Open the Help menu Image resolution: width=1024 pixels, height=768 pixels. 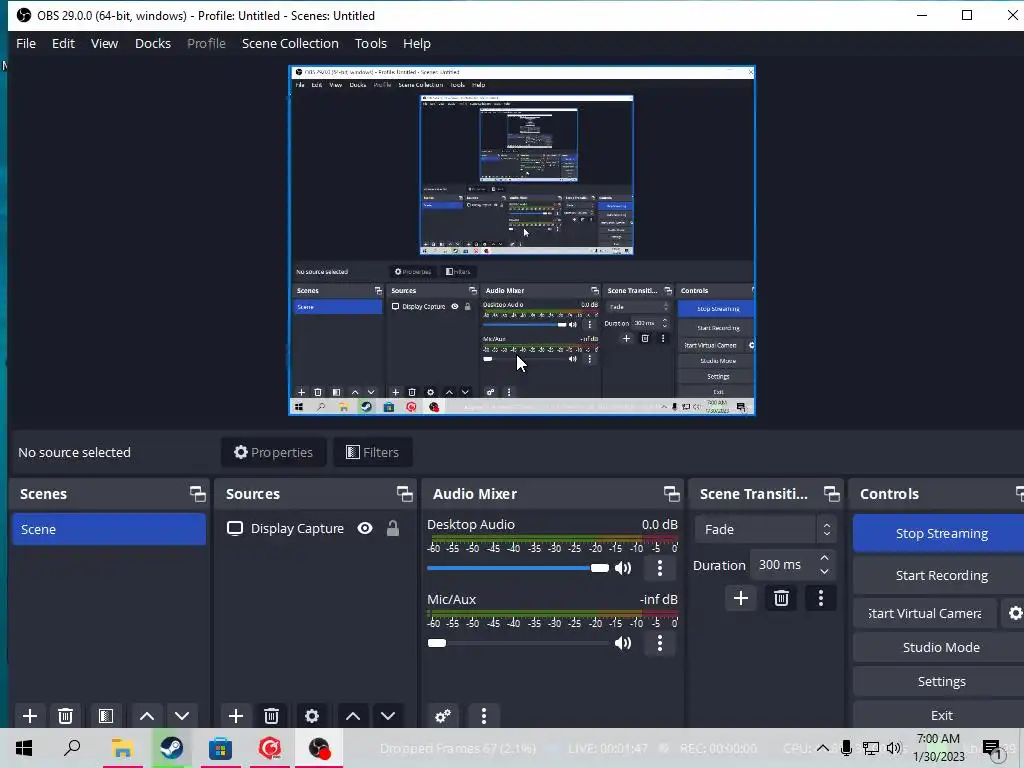[x=417, y=44]
